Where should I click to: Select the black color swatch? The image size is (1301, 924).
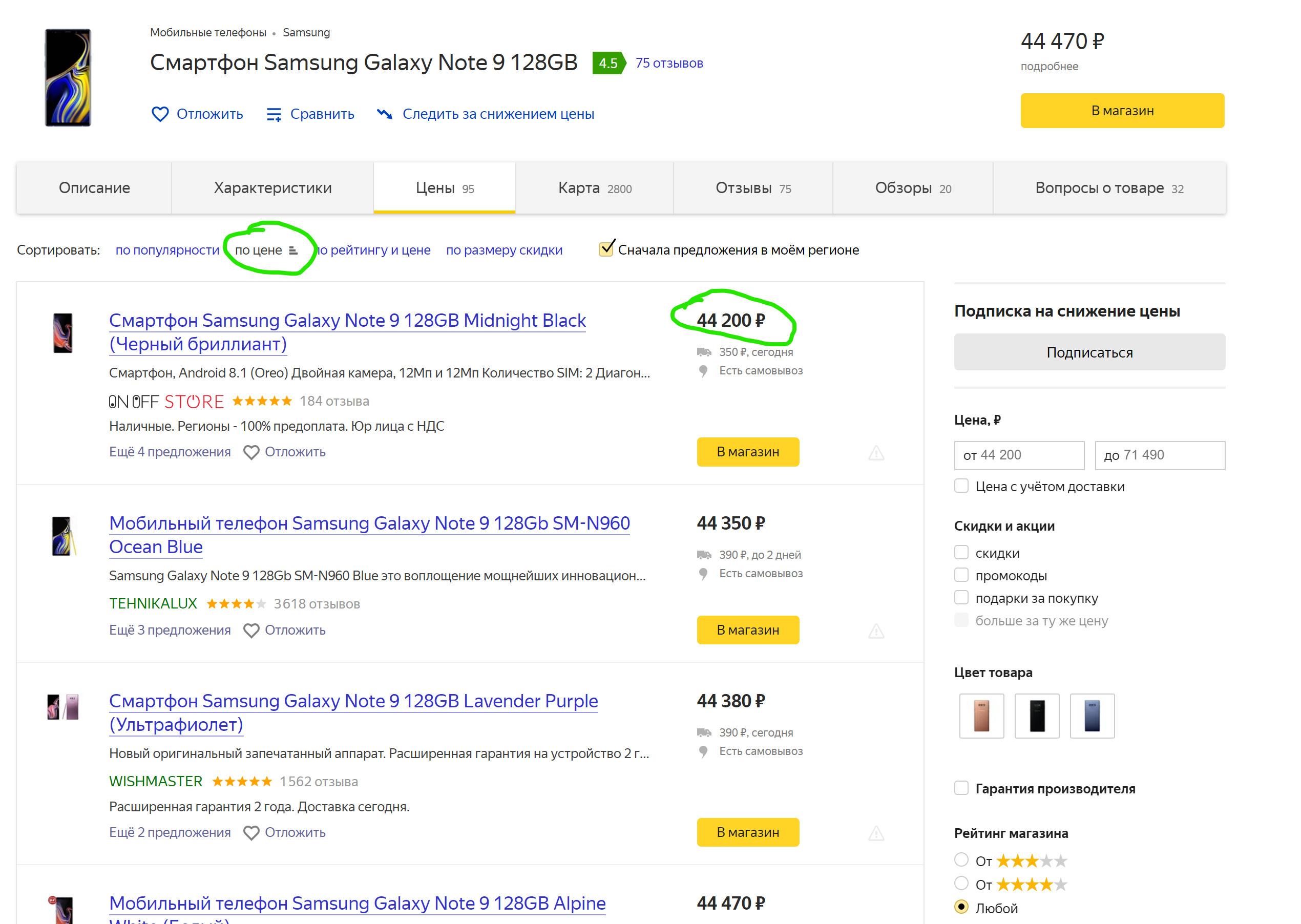(1037, 717)
